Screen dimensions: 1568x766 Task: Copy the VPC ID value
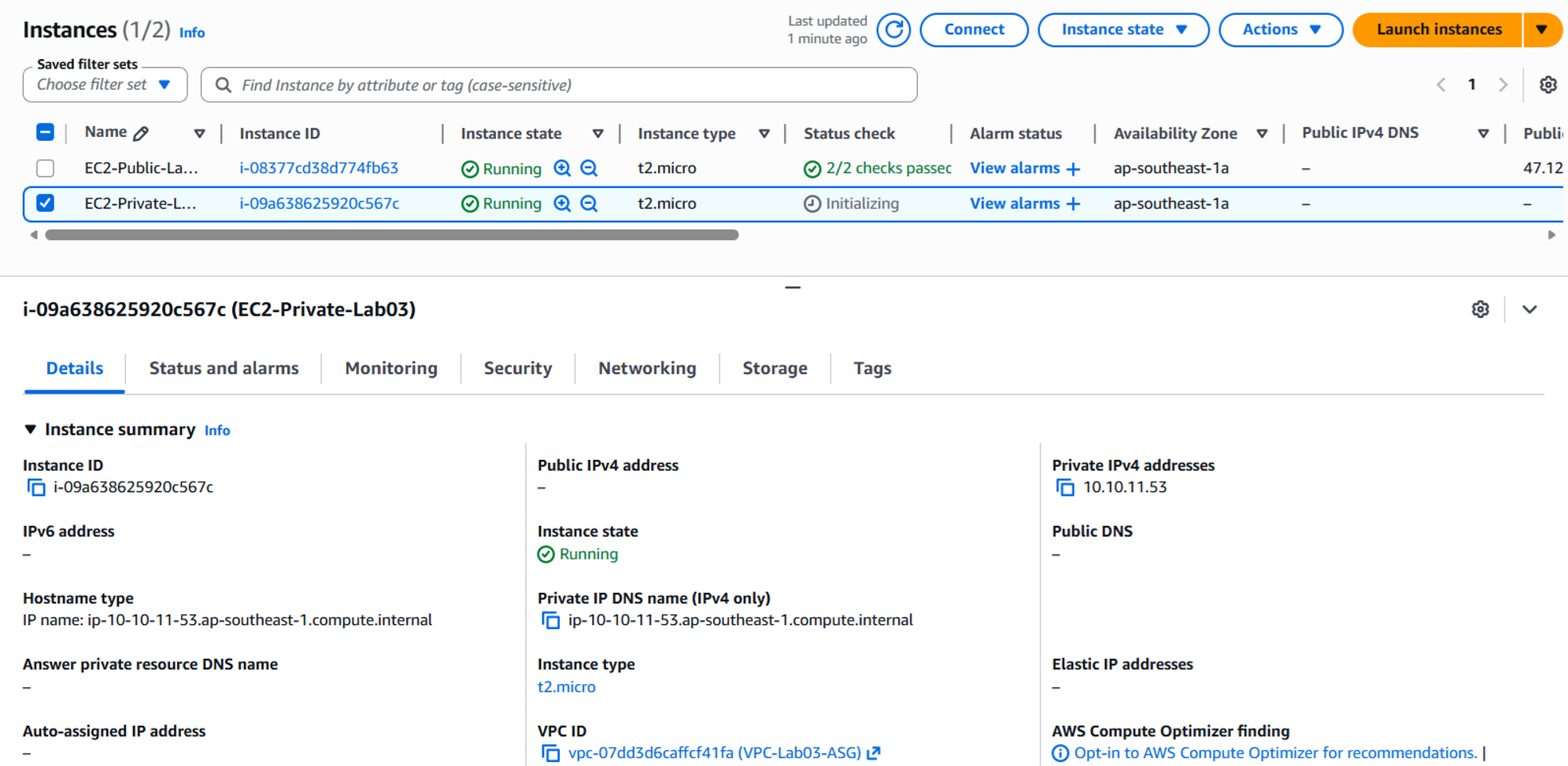tap(550, 753)
